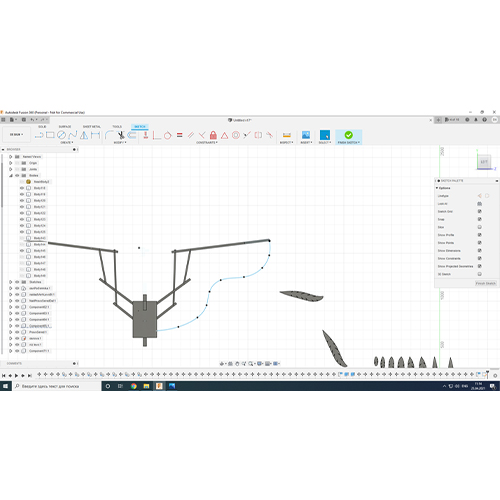Click the Finish Sketch button in the palette
The width and height of the screenshot is (500, 500).
[x=486, y=283]
